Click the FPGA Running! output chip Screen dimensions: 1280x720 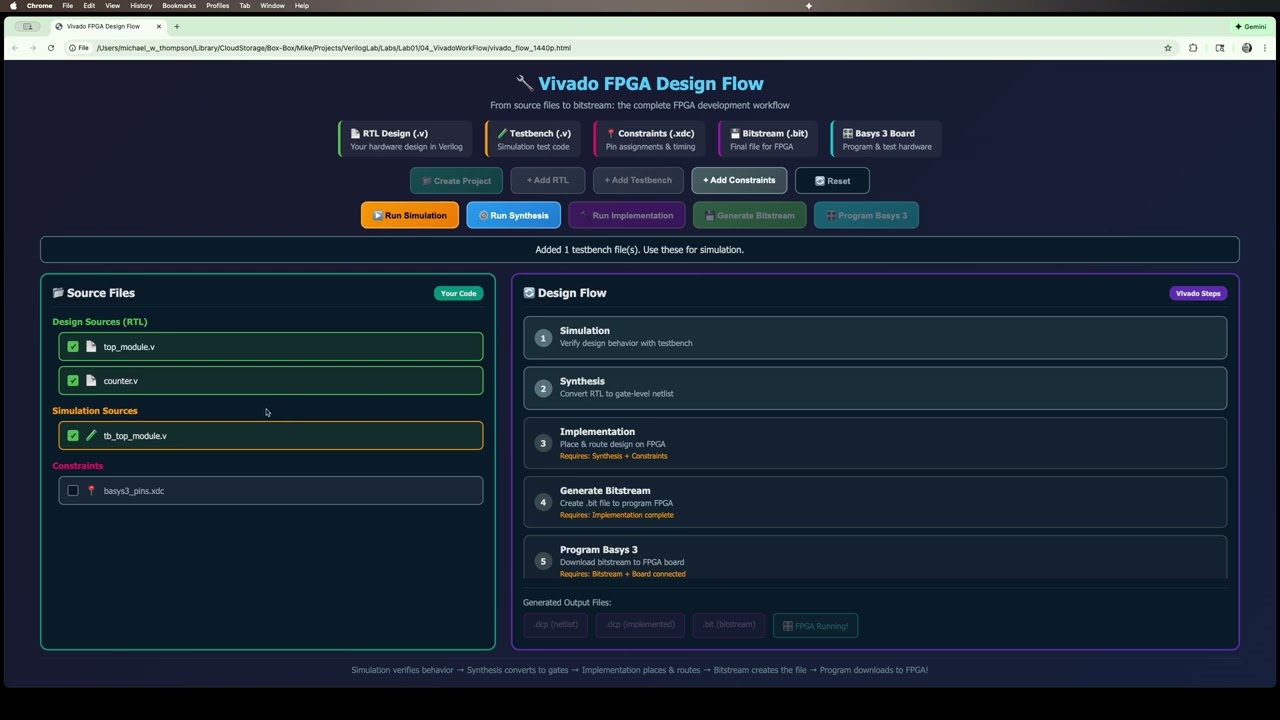(815, 626)
